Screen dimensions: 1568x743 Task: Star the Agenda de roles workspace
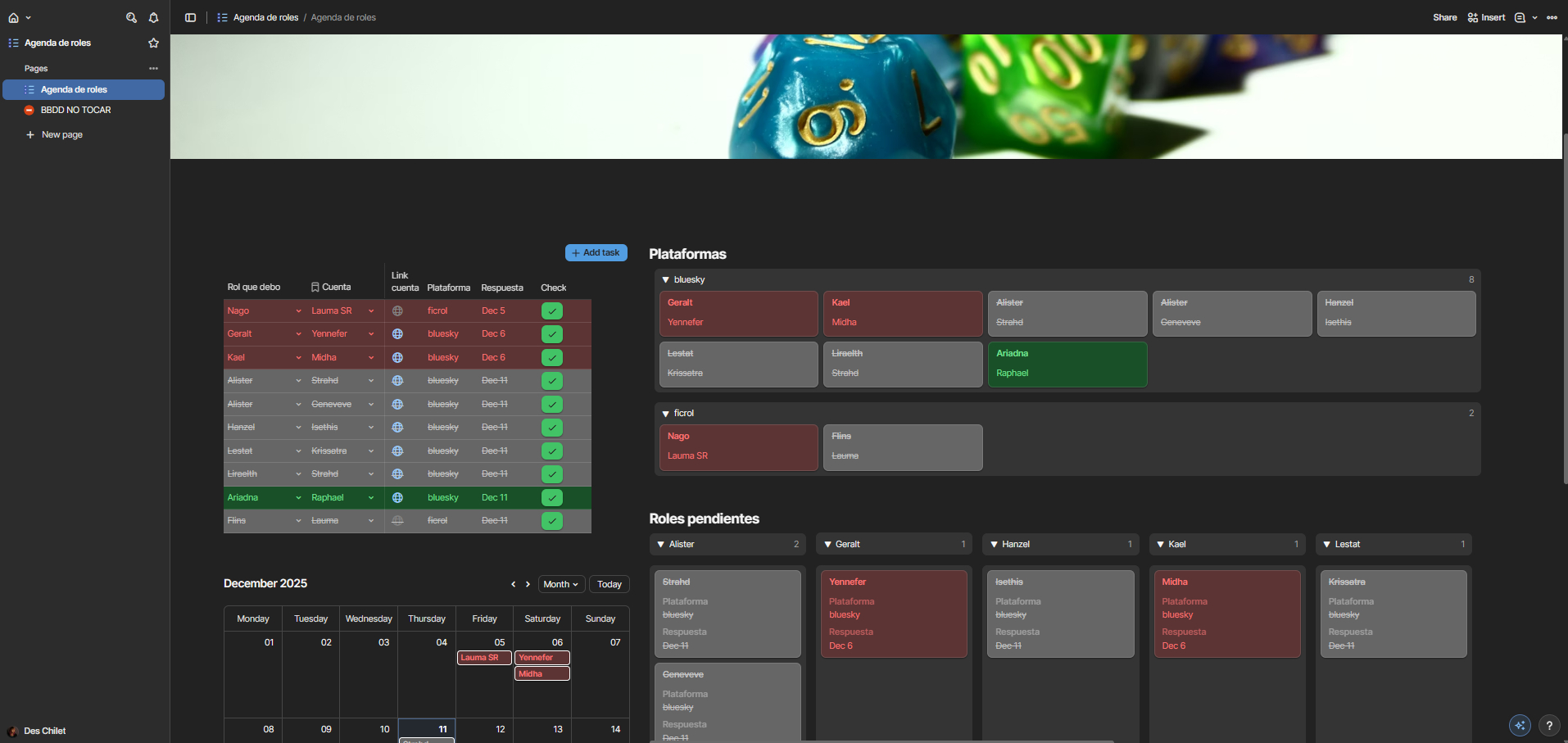tap(153, 43)
